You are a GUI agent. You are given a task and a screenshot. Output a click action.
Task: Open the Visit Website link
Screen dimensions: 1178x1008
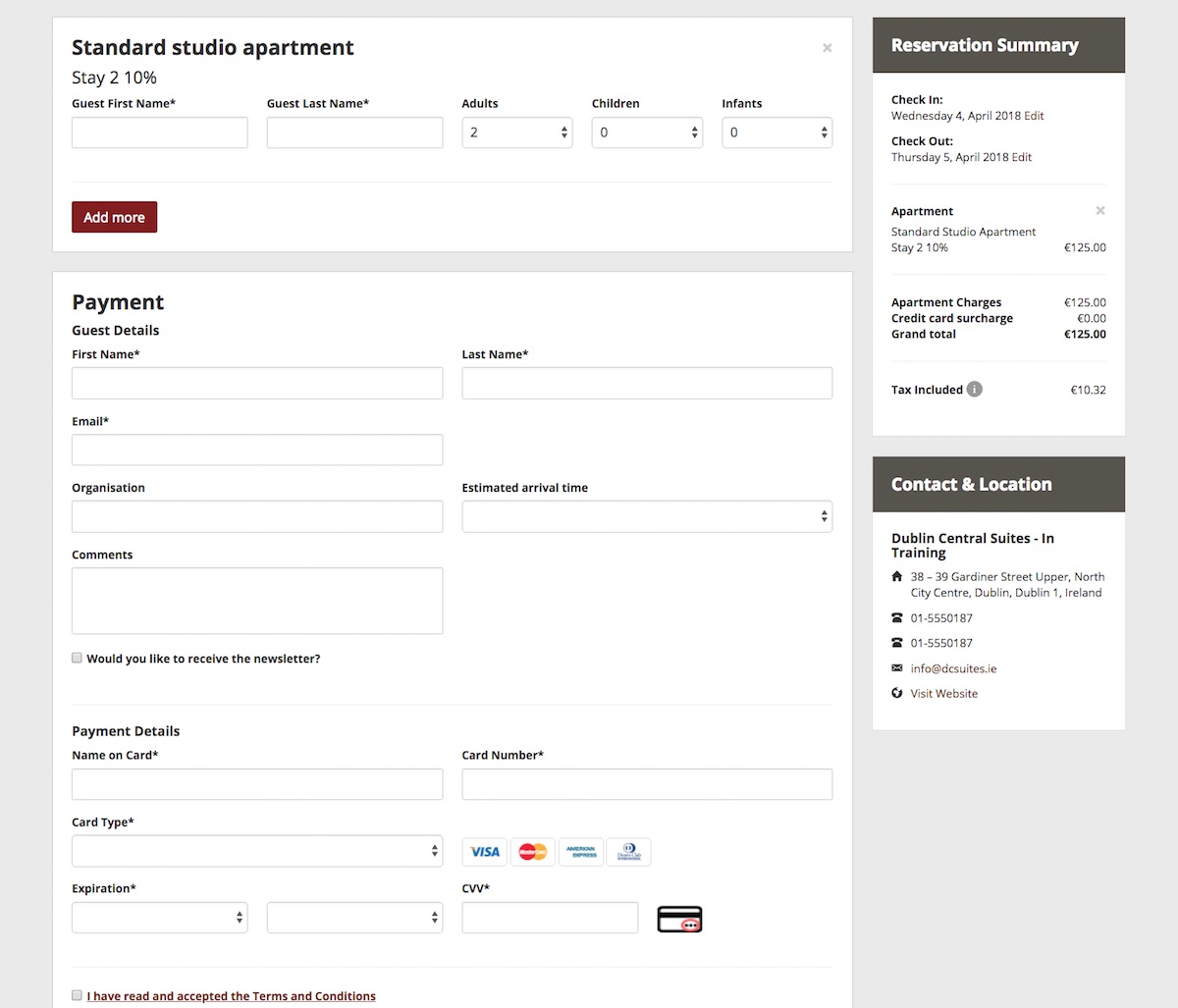tap(943, 694)
